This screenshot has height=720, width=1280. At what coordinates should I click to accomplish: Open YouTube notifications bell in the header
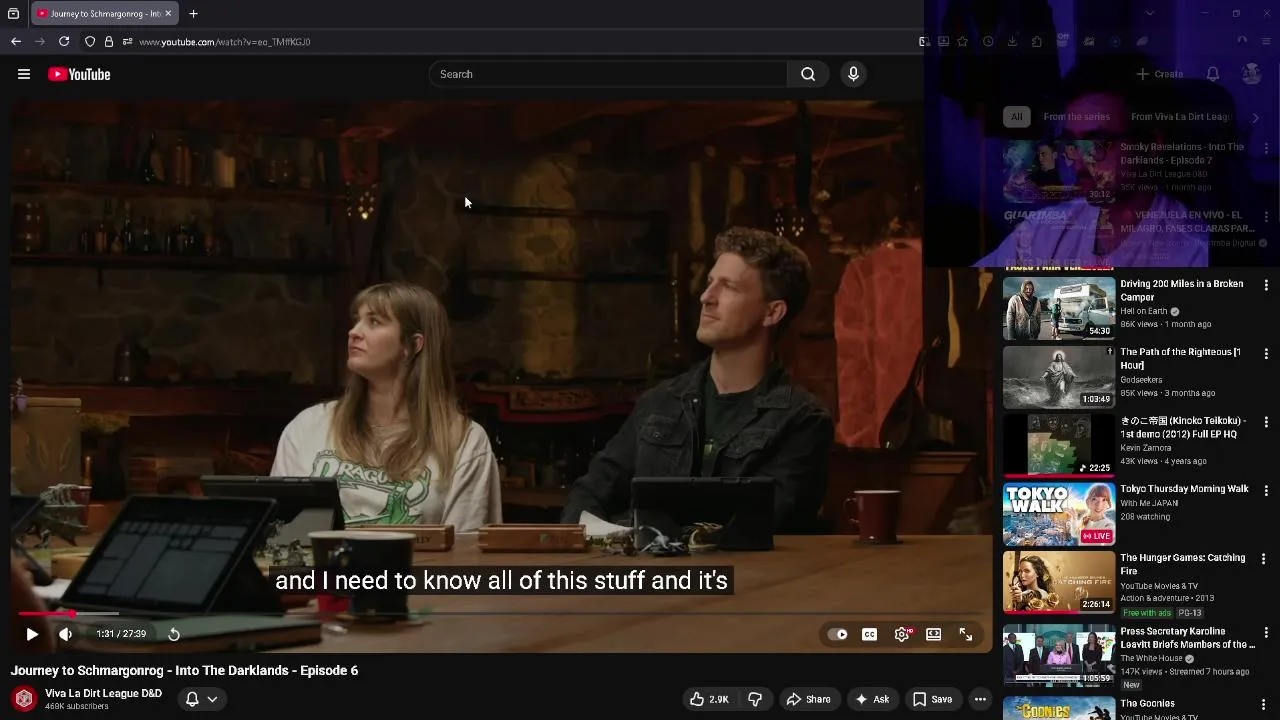1213,74
